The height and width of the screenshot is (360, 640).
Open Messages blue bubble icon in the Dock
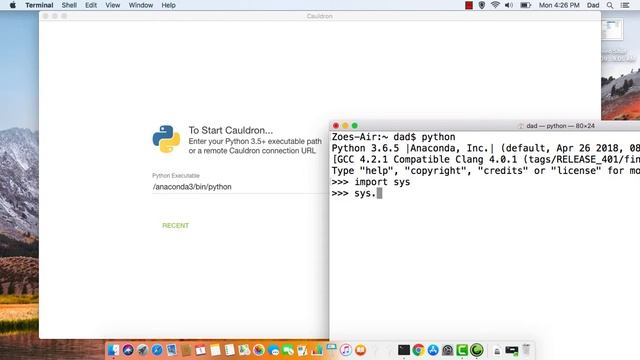point(273,350)
